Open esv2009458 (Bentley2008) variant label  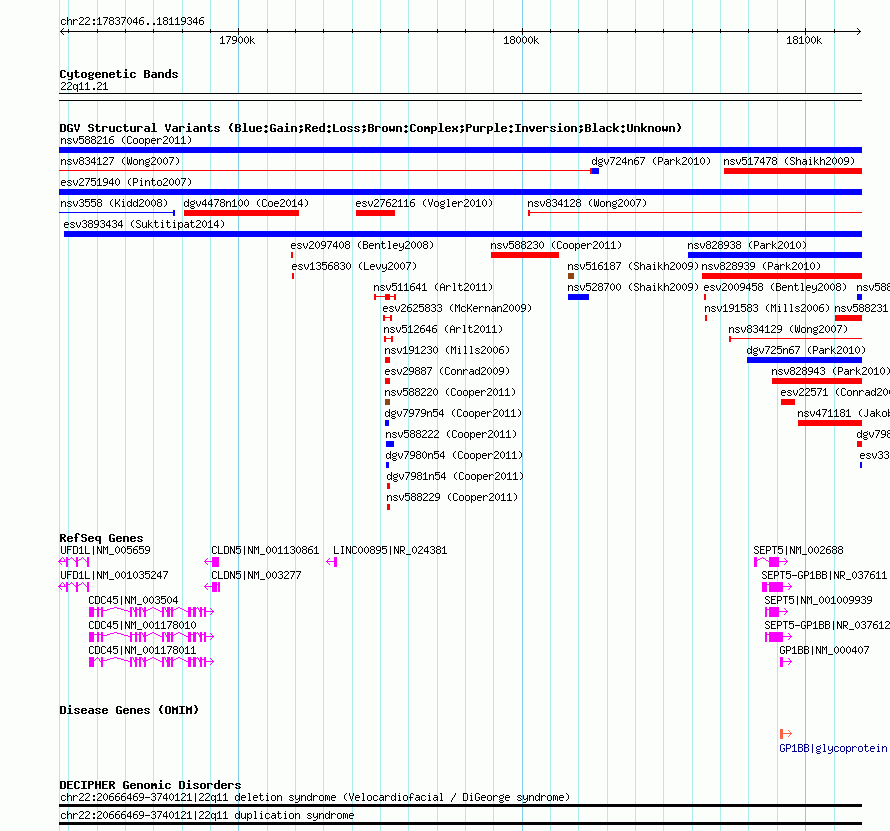[x=775, y=287]
